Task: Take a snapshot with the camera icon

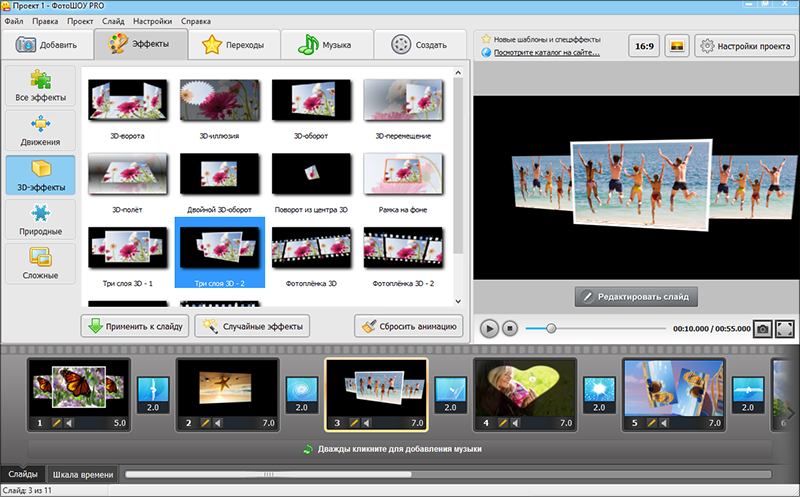Action: (763, 329)
